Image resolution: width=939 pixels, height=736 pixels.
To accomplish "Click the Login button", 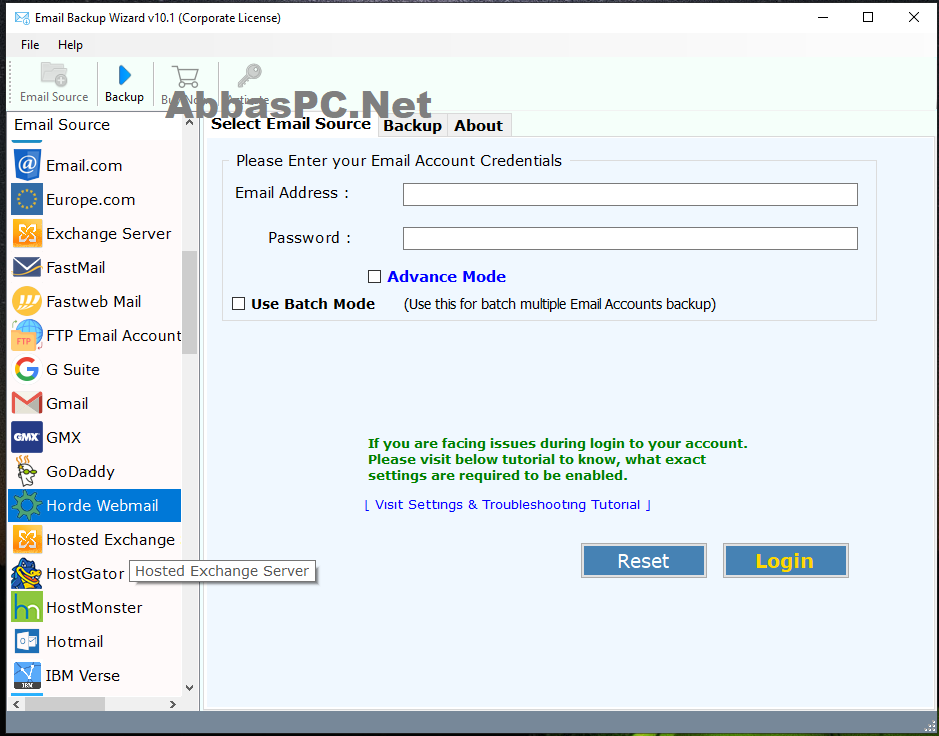I will pyautogui.click(x=785, y=561).
